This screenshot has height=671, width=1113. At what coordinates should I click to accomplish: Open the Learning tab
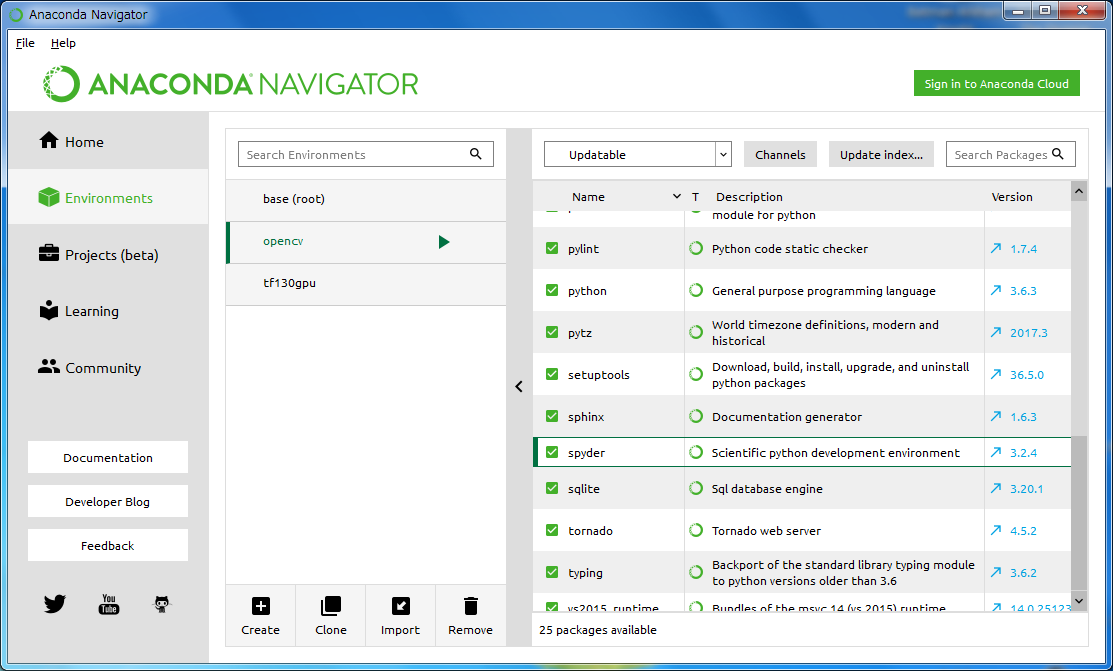tap(109, 311)
